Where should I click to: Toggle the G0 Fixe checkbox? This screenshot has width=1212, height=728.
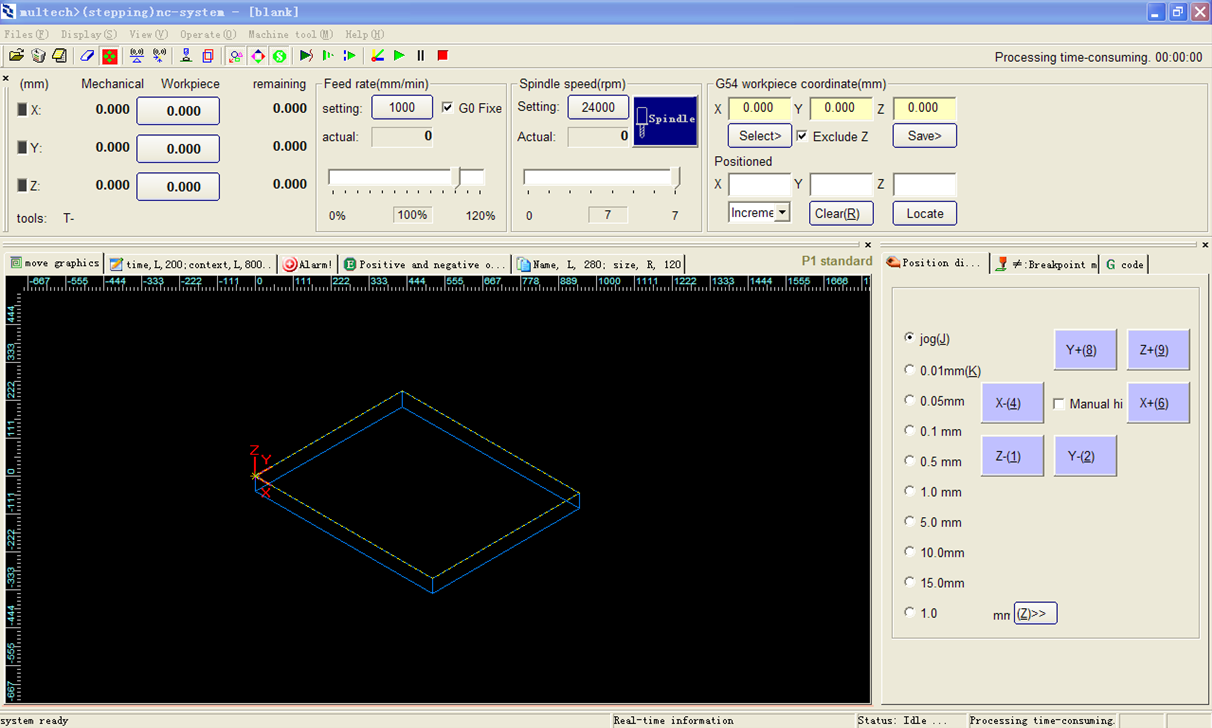pyautogui.click(x=447, y=108)
